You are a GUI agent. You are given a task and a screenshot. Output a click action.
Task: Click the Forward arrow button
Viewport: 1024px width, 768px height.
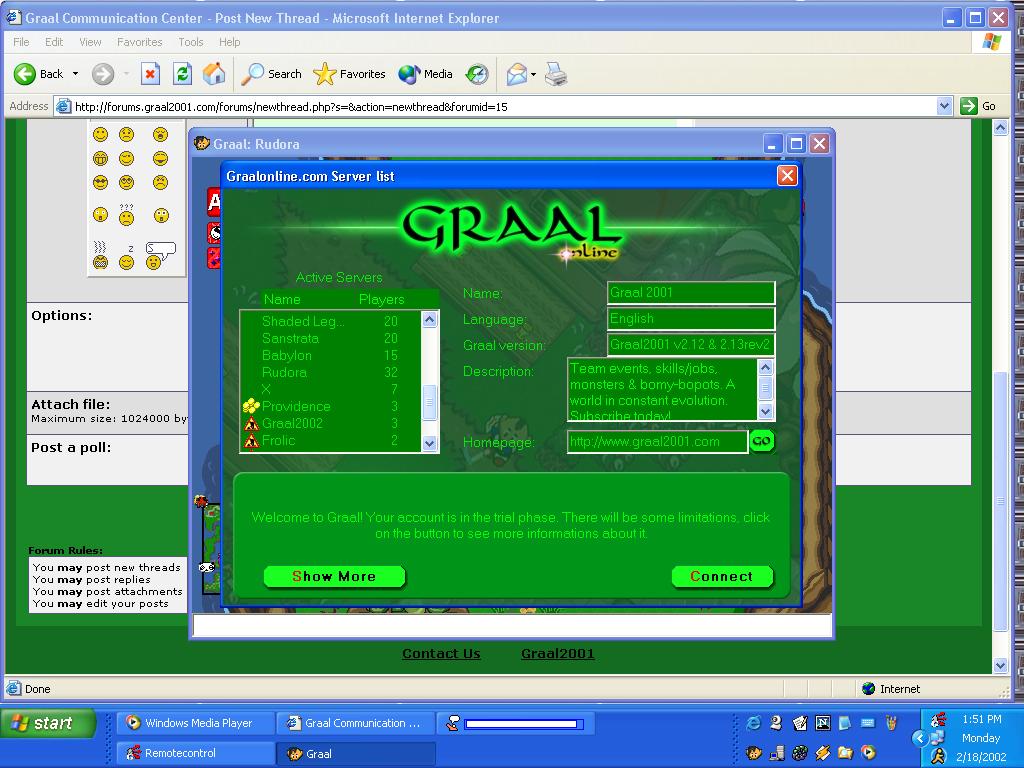[x=103, y=74]
